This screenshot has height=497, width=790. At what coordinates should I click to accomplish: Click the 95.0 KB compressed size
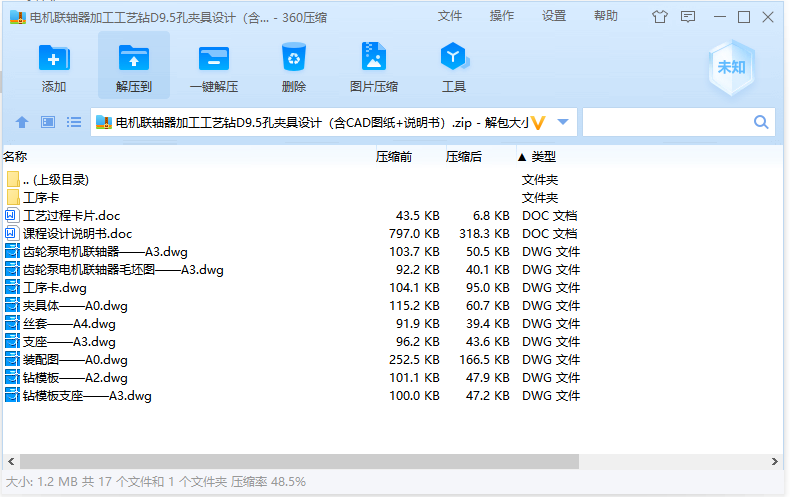(x=488, y=287)
